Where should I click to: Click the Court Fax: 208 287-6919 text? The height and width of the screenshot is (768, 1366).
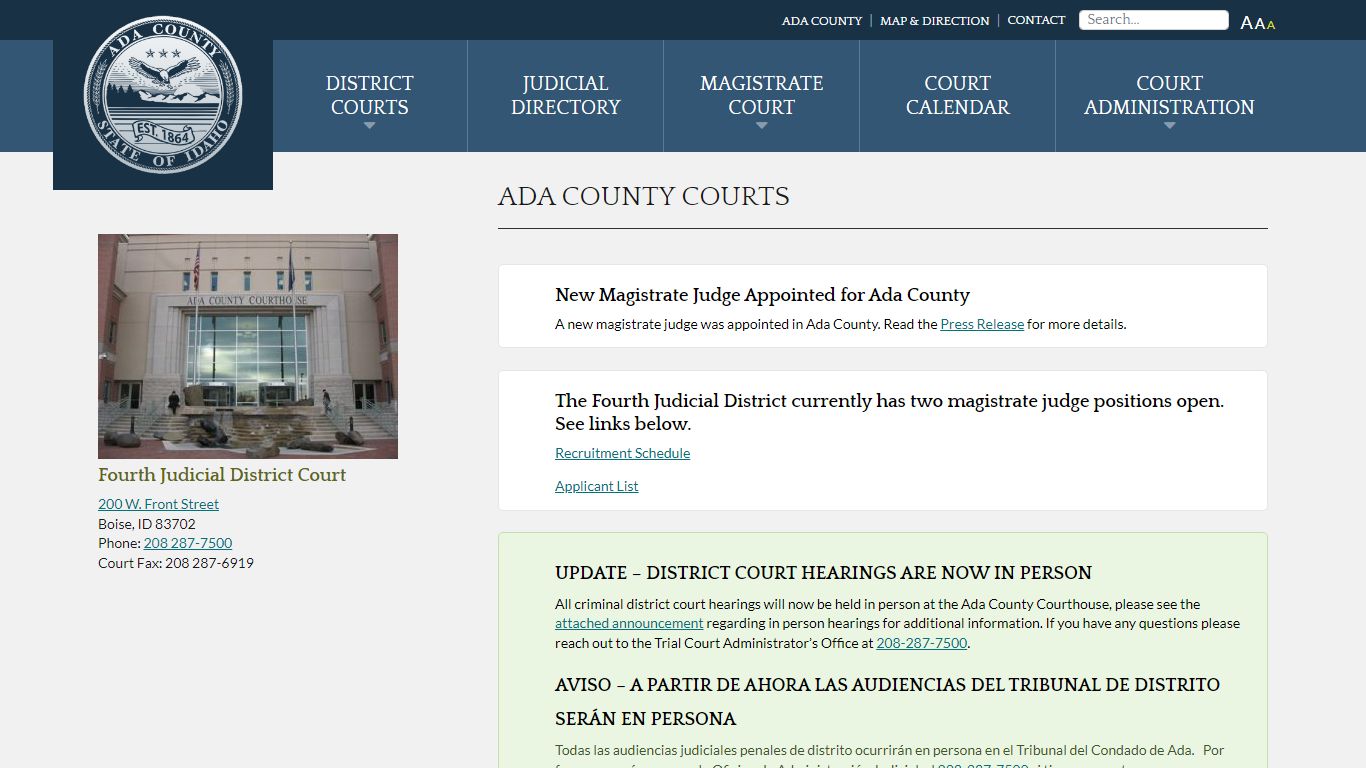click(176, 563)
